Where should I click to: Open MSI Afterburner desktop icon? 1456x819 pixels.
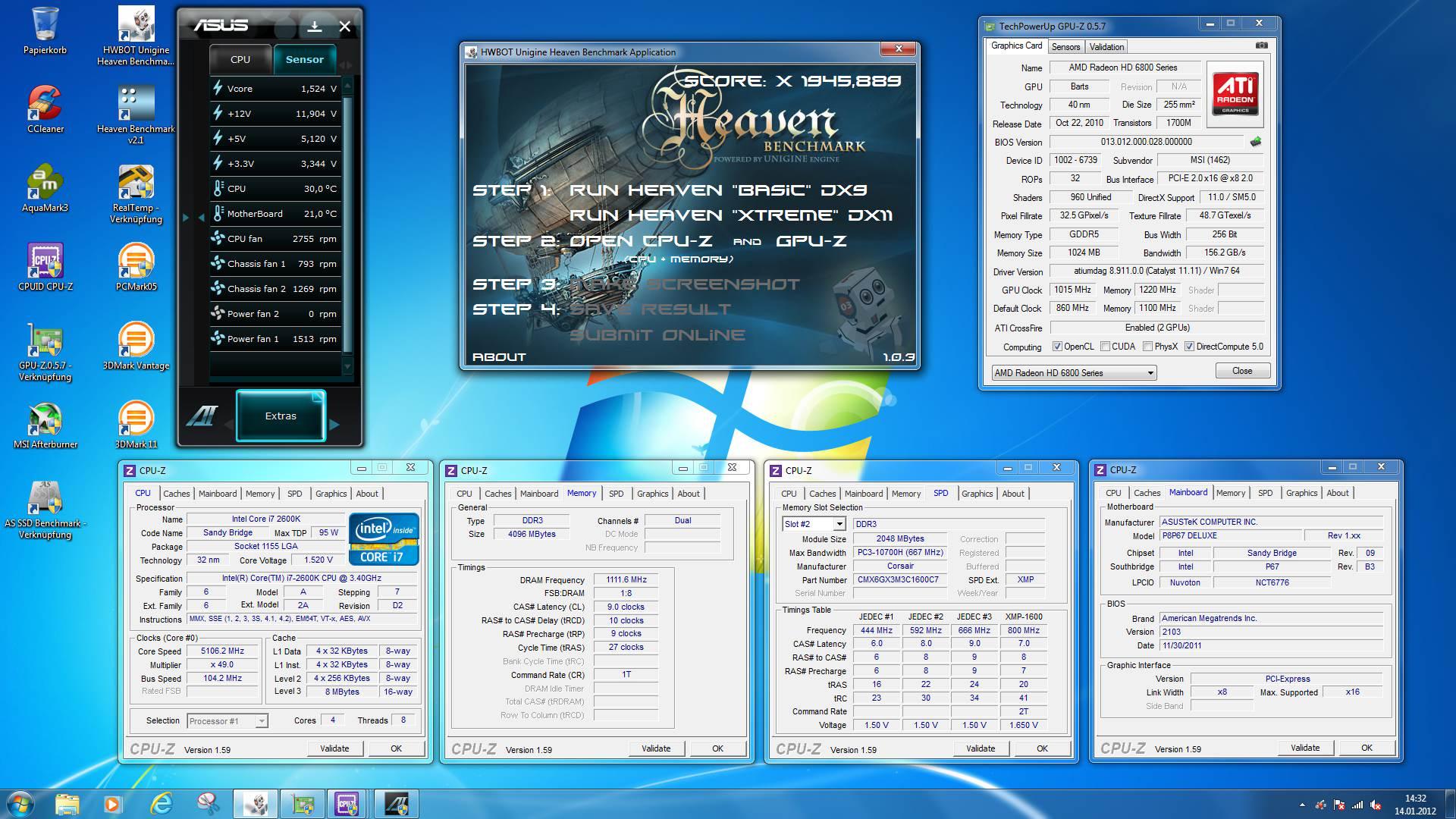point(45,425)
